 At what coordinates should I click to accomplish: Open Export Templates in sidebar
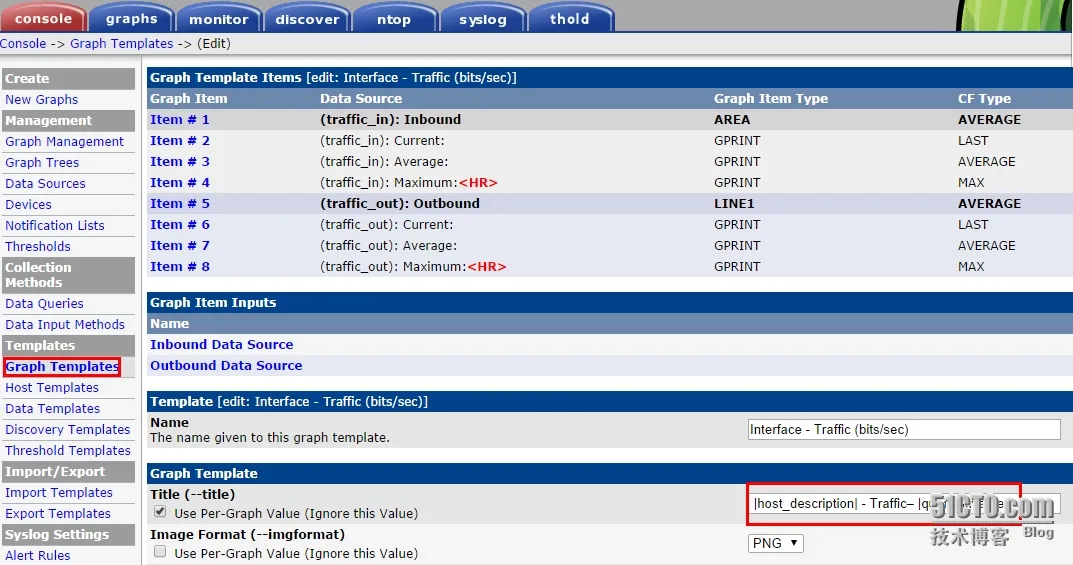coord(58,514)
